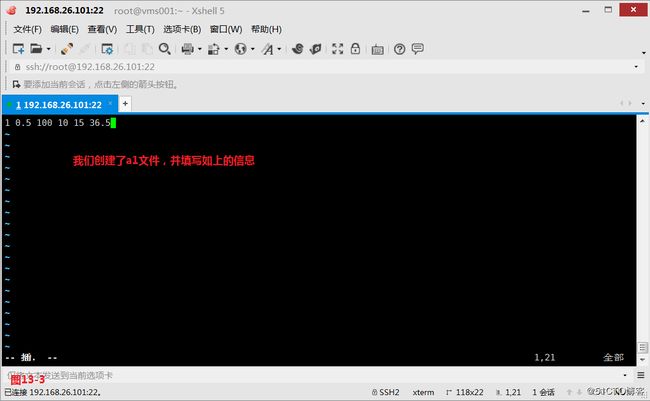Click the Print icon
This screenshot has width=650, height=401.
187,49
